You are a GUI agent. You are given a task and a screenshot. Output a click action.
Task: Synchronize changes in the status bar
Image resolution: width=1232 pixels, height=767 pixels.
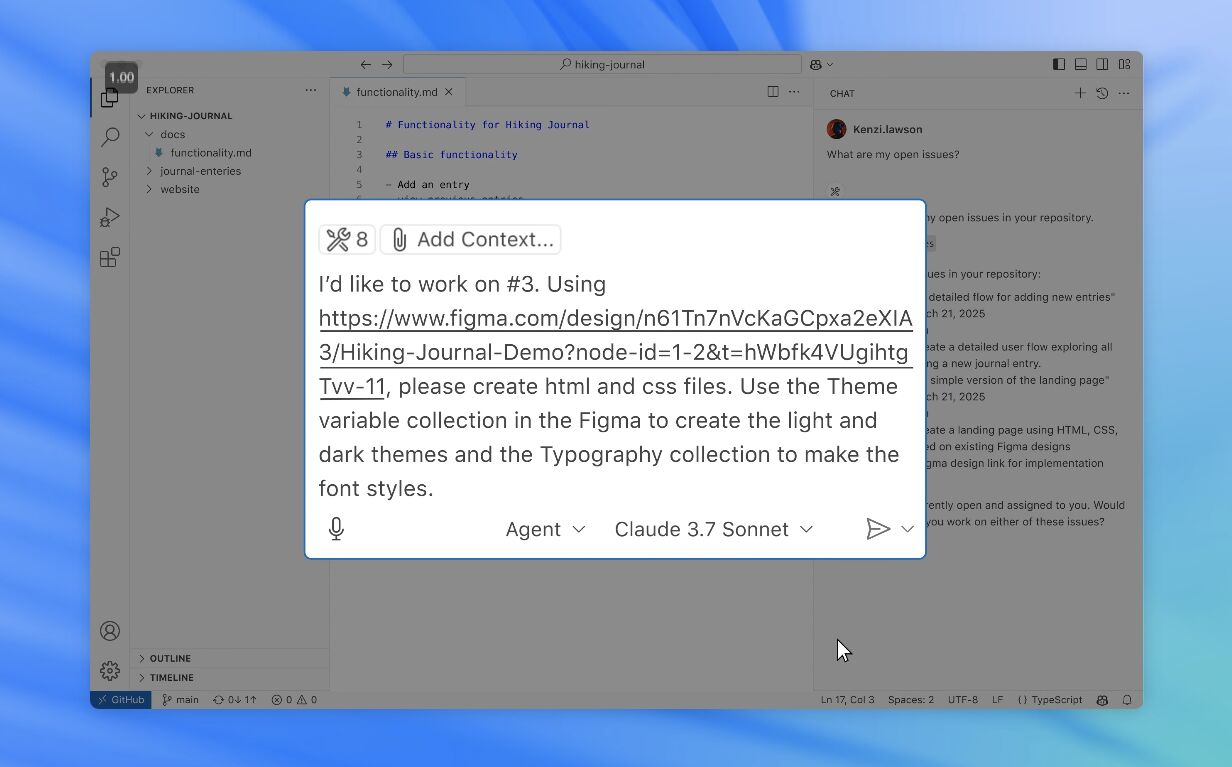[x=235, y=700]
